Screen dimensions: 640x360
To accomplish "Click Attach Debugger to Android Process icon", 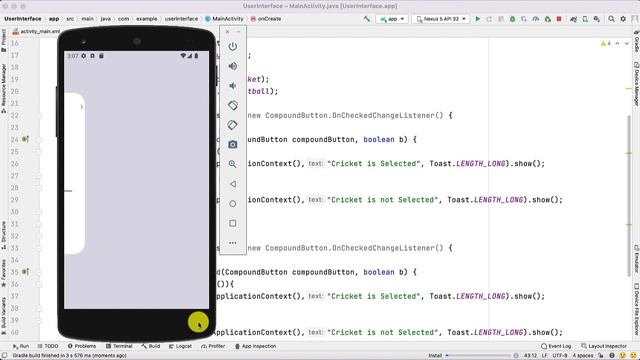I will (x=547, y=19).
